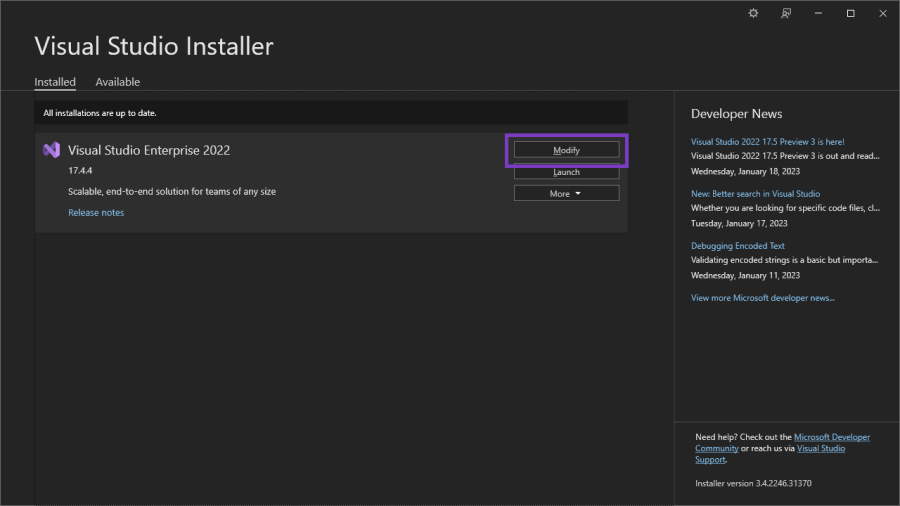This screenshot has height=506, width=900.
Task: Click the date Wednesday, January 18, 2023
Action: 745,172
